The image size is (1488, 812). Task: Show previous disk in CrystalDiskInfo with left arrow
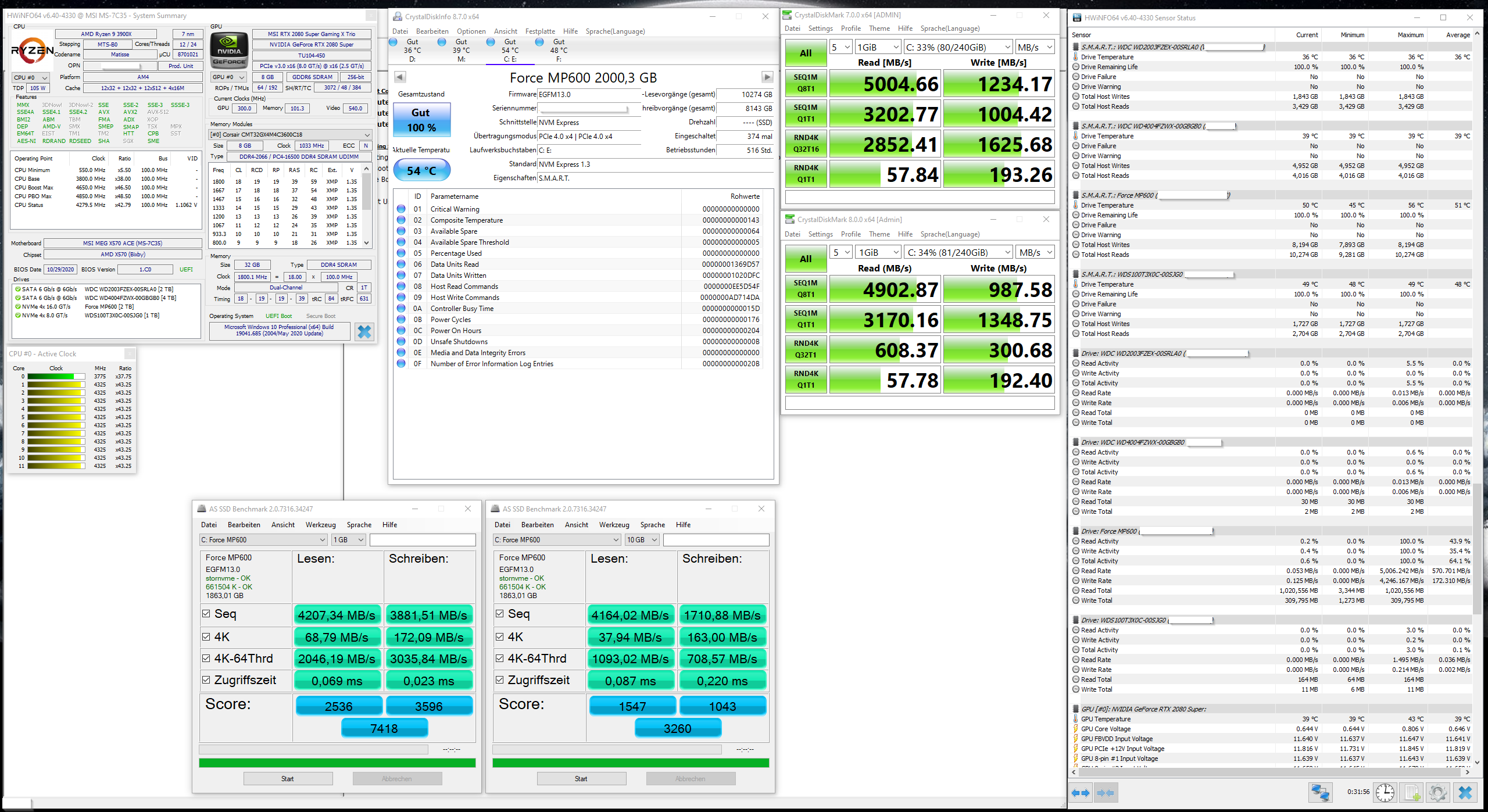[x=400, y=77]
